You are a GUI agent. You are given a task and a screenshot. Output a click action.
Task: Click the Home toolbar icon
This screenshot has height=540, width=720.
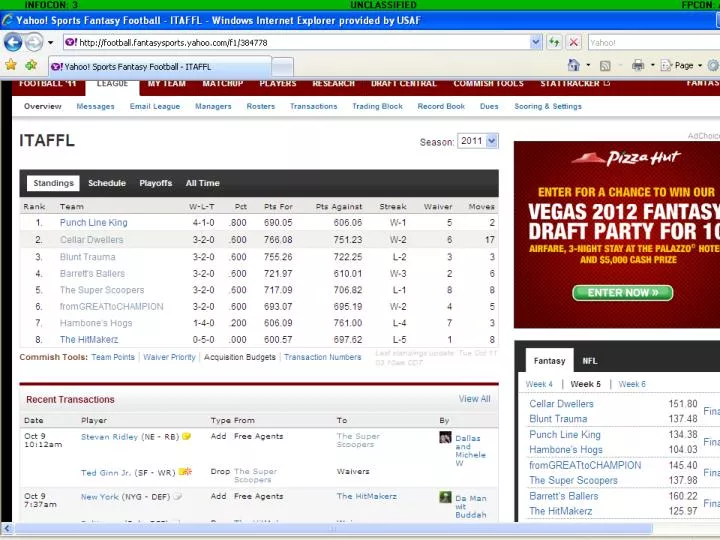tap(574, 65)
